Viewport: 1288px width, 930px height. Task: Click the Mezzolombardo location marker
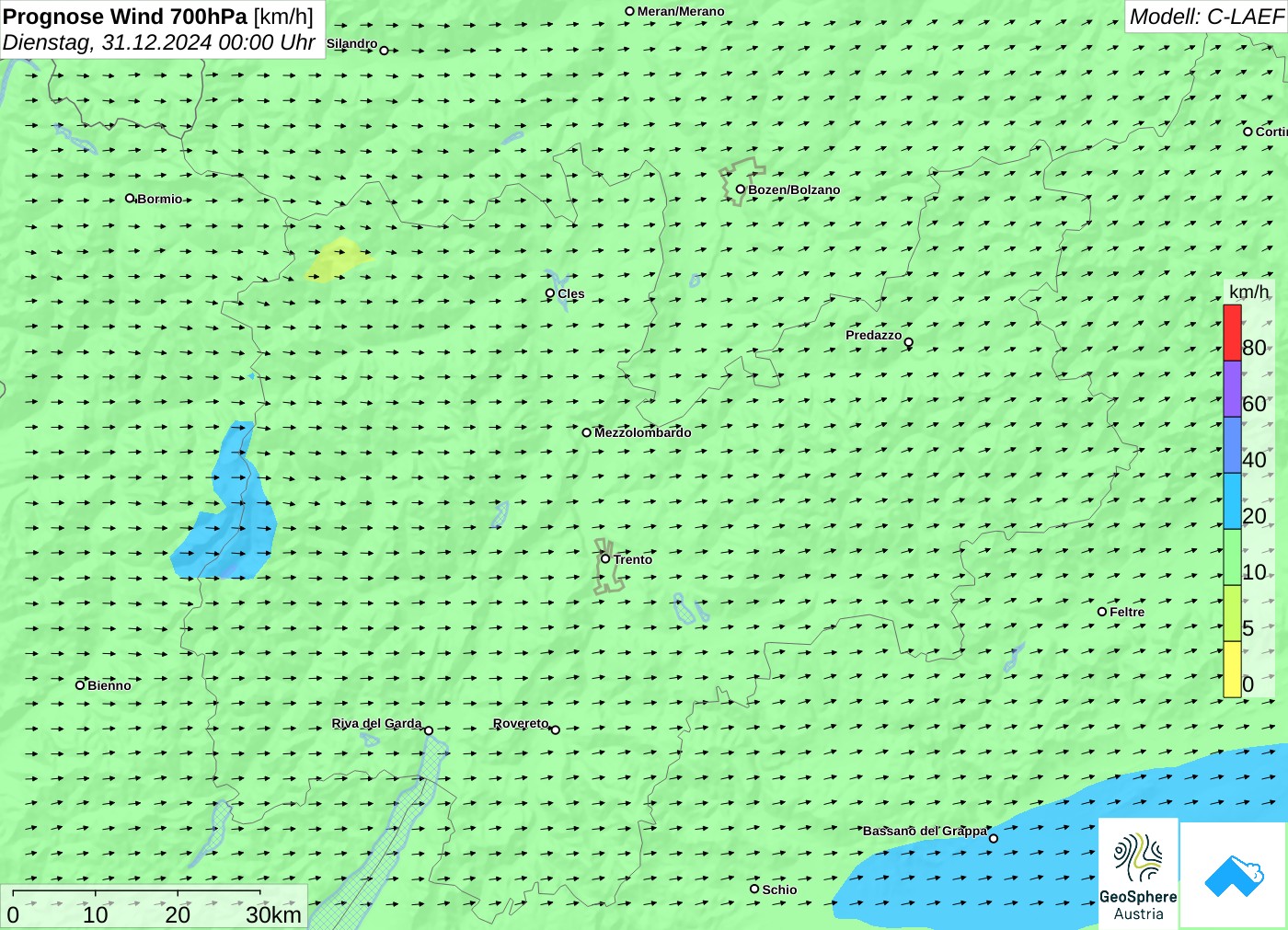click(587, 432)
